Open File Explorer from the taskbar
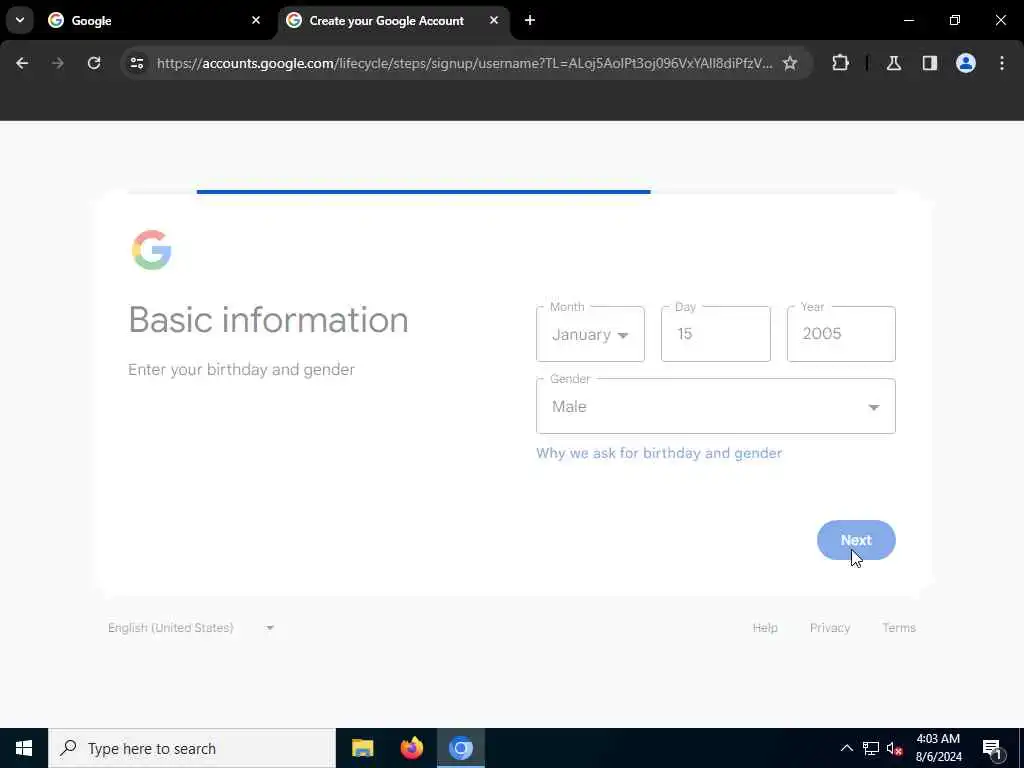This screenshot has height=768, width=1024. click(x=362, y=748)
